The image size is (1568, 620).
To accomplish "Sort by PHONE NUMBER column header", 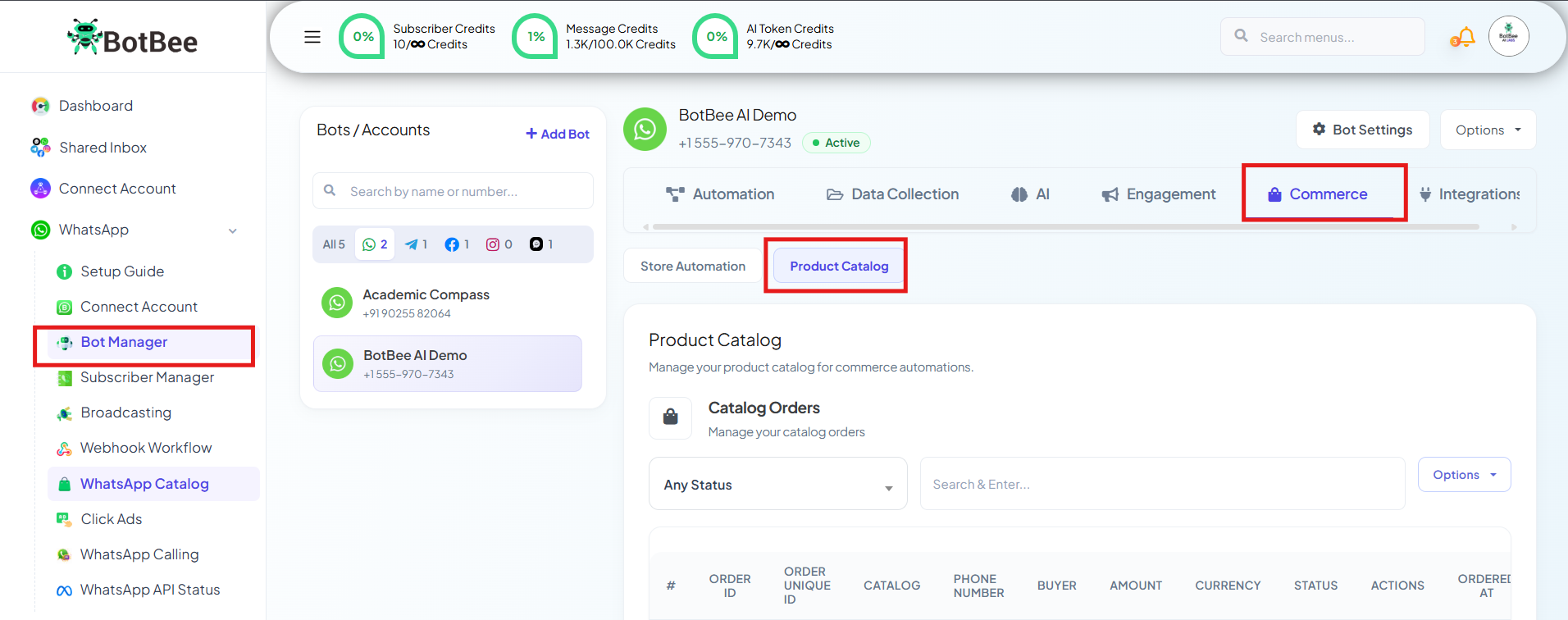I will tap(978, 586).
